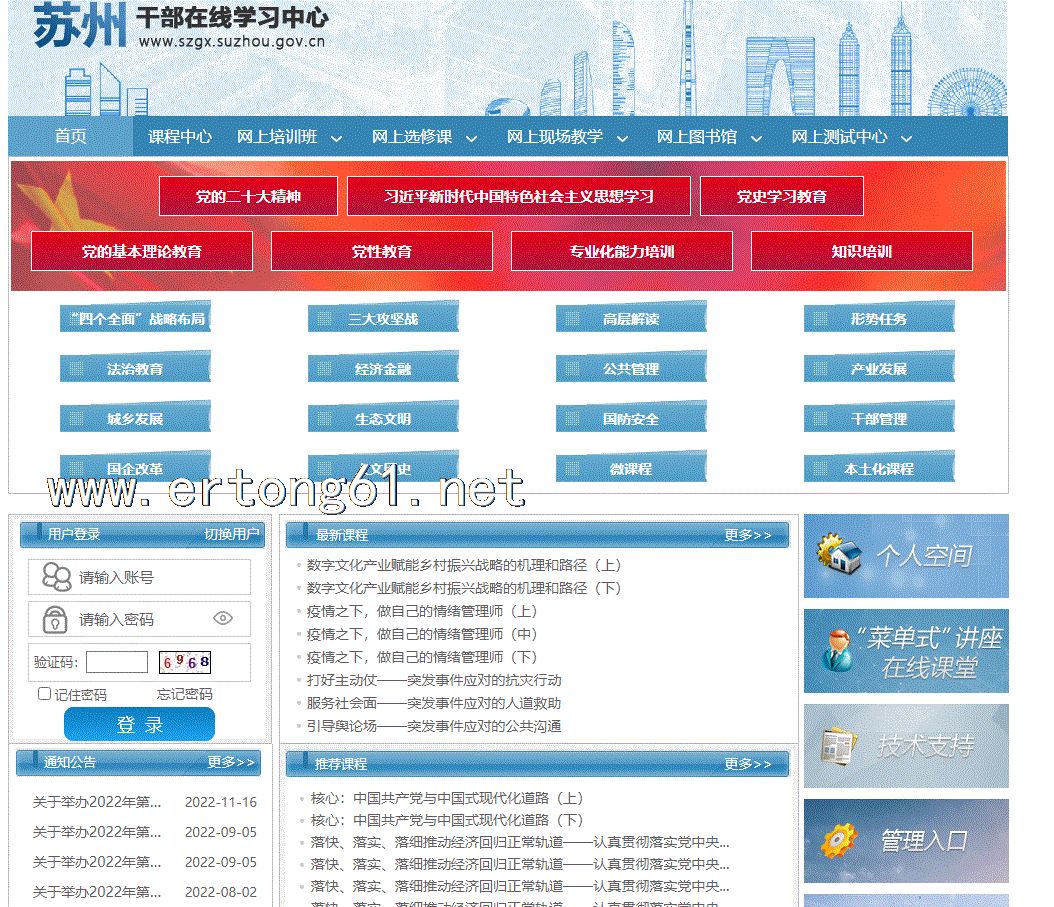Viewport: 1054px width, 907px height.
Task: Click 更多 in the 最新课程 header
Action: coord(747,535)
